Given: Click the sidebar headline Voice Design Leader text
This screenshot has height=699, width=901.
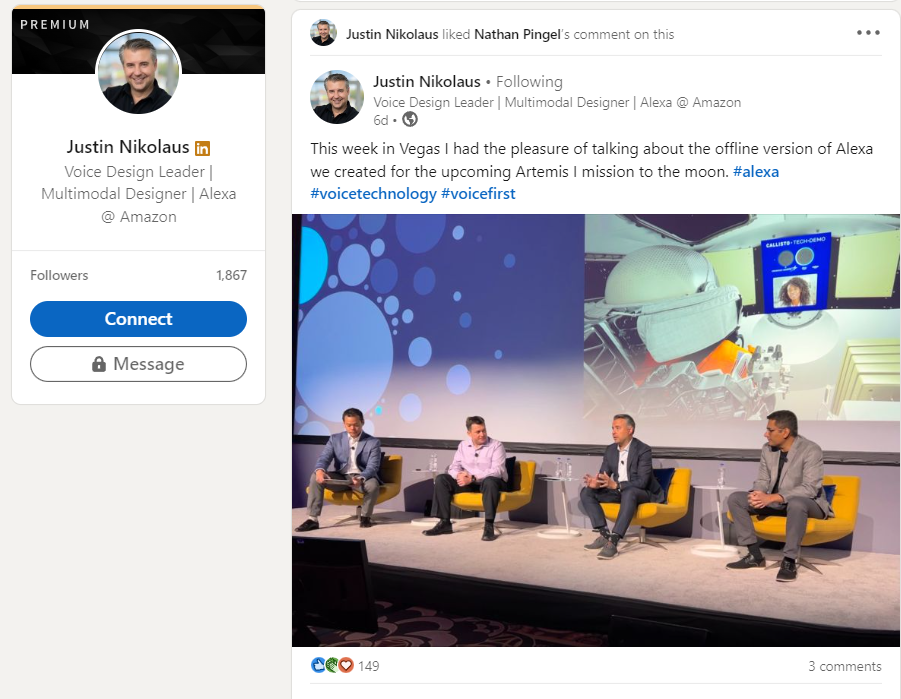Looking at the screenshot, I should pyautogui.click(x=138, y=194).
